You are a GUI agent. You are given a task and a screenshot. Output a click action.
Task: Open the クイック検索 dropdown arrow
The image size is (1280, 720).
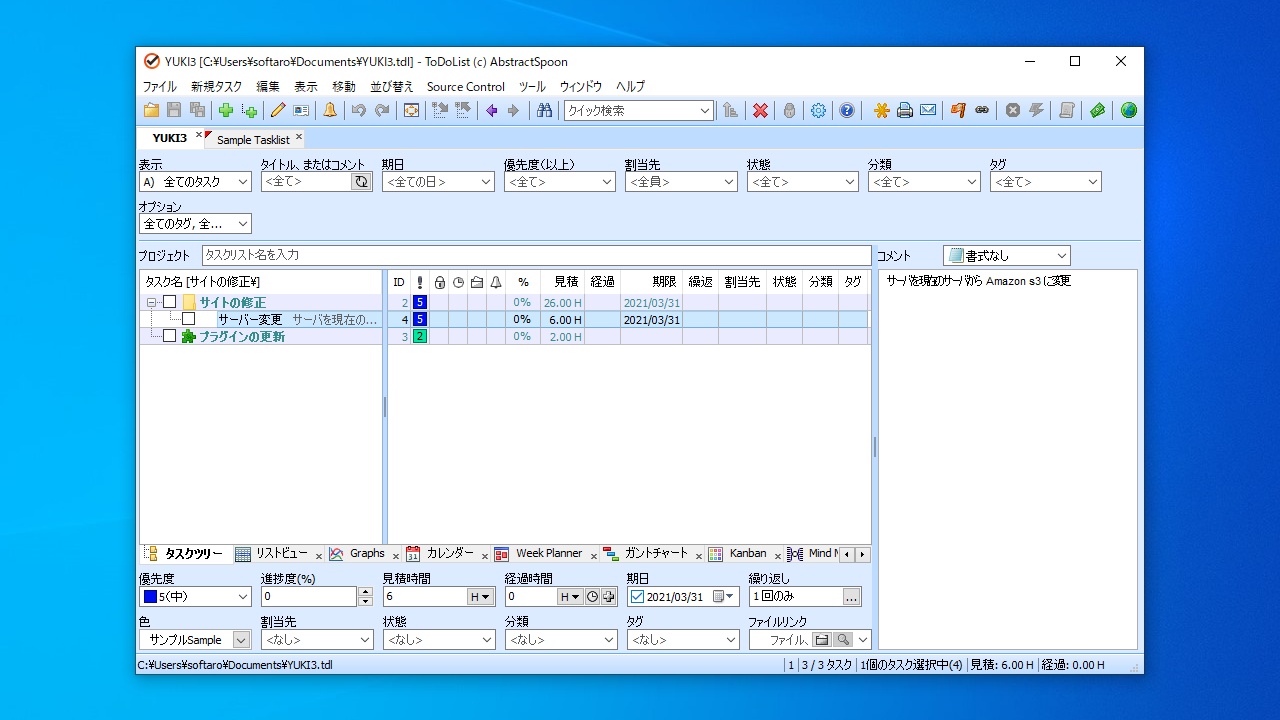[705, 111]
